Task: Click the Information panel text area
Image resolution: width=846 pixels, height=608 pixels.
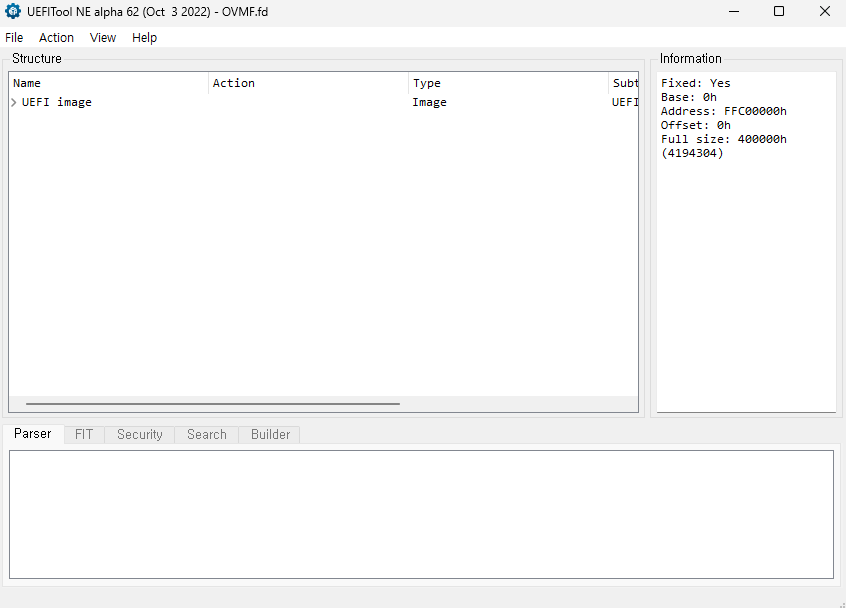Action: pyautogui.click(x=745, y=250)
